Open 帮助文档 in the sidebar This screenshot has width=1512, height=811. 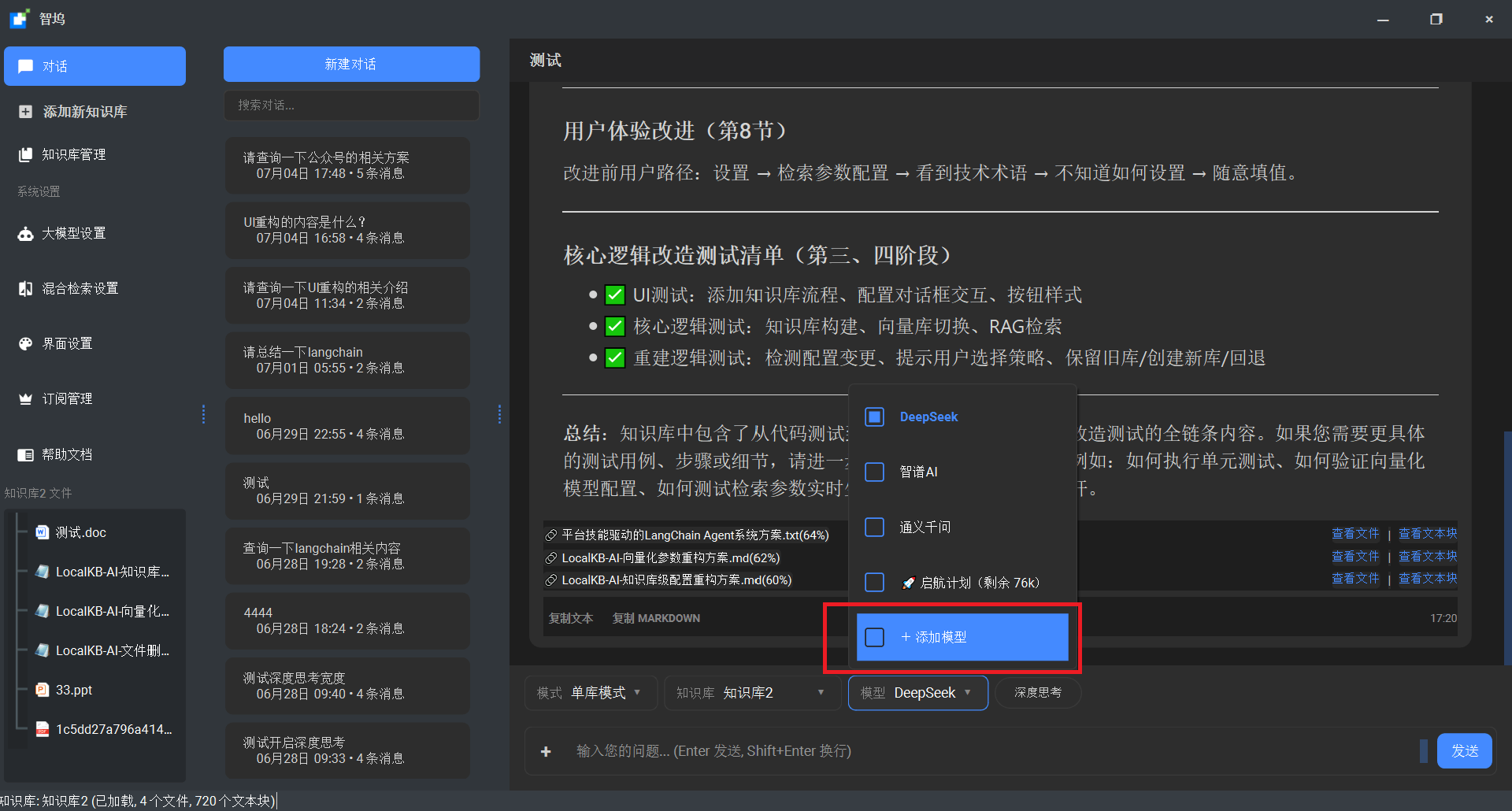coord(67,454)
